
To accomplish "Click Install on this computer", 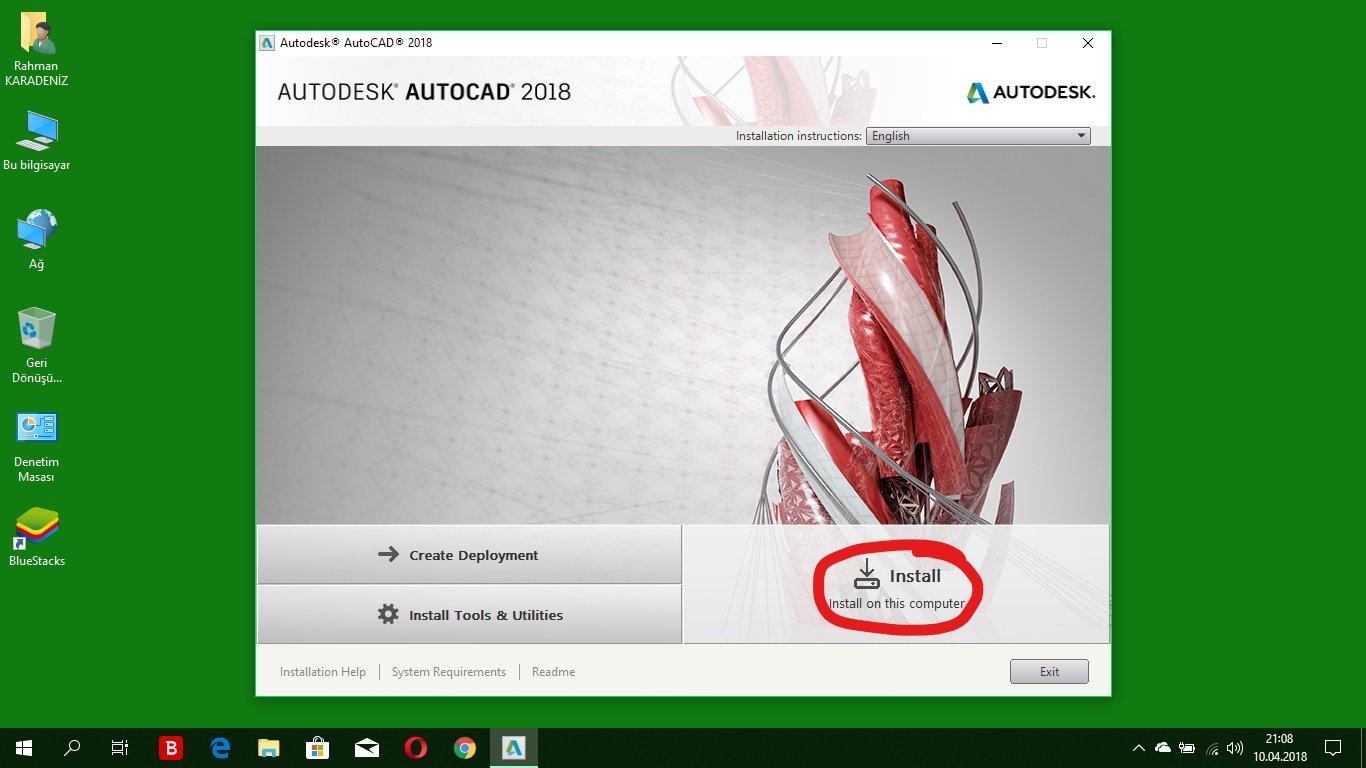I will pos(896,585).
